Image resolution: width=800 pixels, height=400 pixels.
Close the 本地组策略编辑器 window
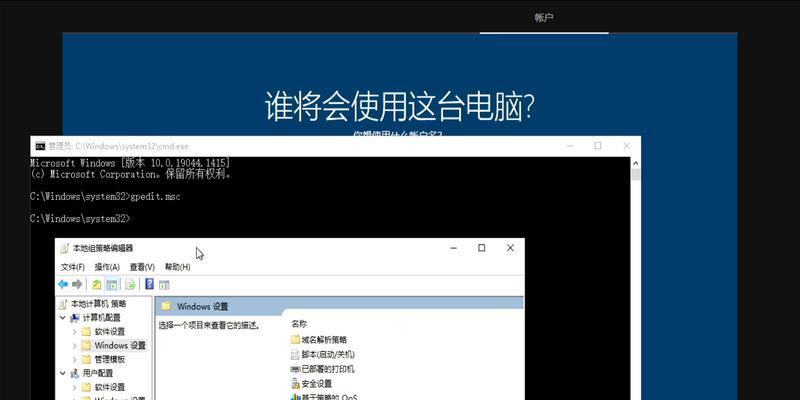click(x=510, y=248)
